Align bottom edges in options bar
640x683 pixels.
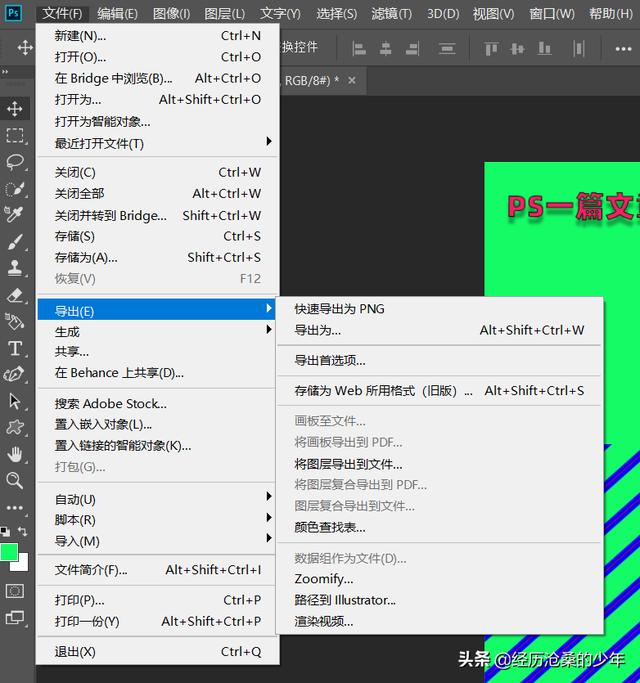click(544, 48)
